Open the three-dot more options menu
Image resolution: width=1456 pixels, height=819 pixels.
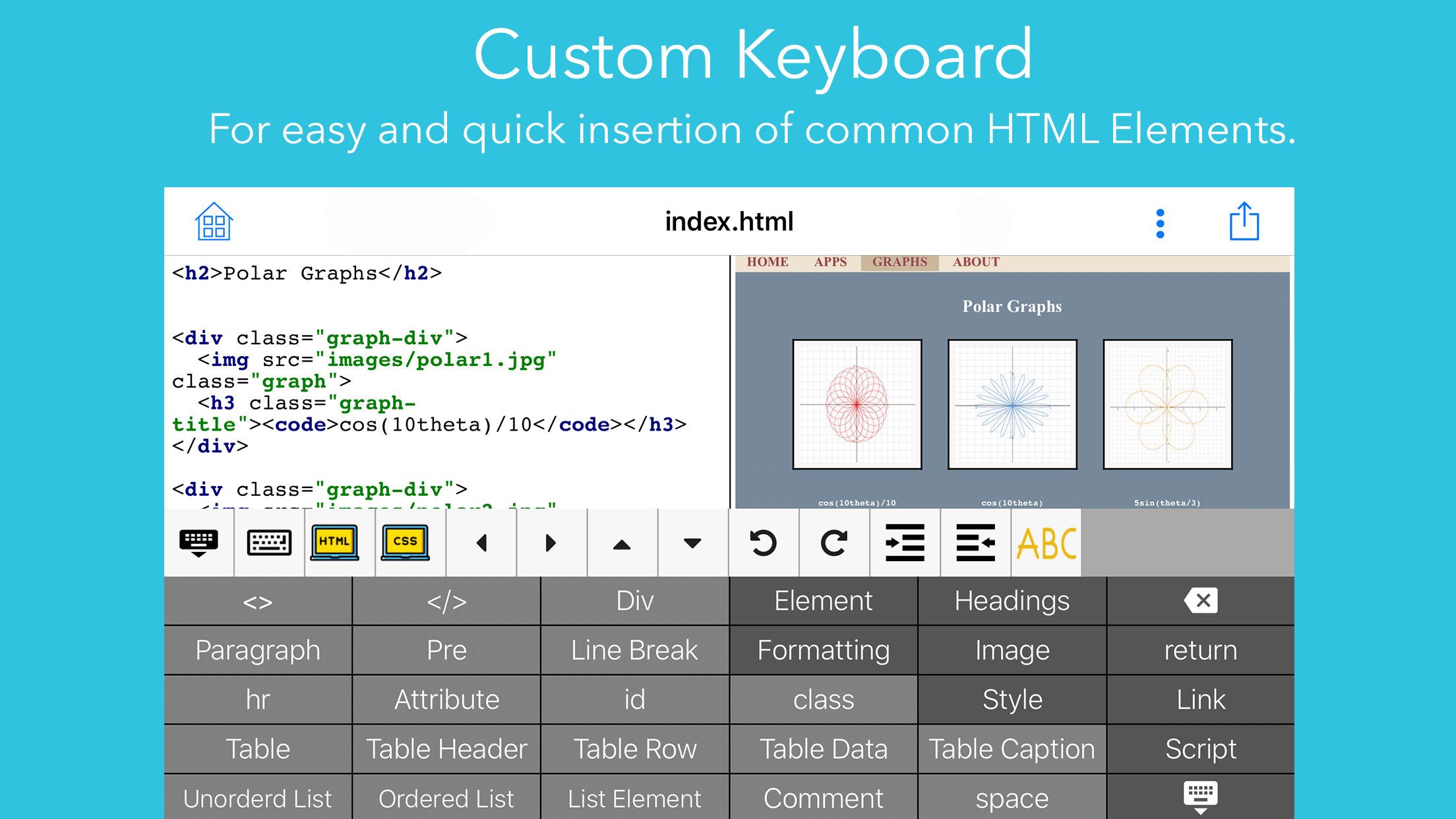[x=1160, y=224]
